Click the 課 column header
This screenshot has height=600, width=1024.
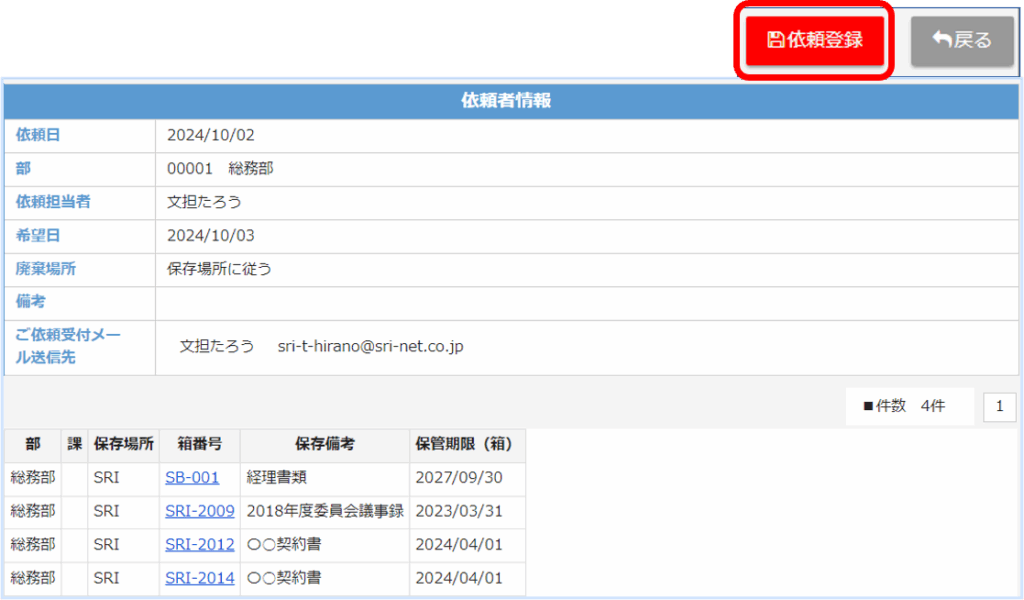(74, 445)
